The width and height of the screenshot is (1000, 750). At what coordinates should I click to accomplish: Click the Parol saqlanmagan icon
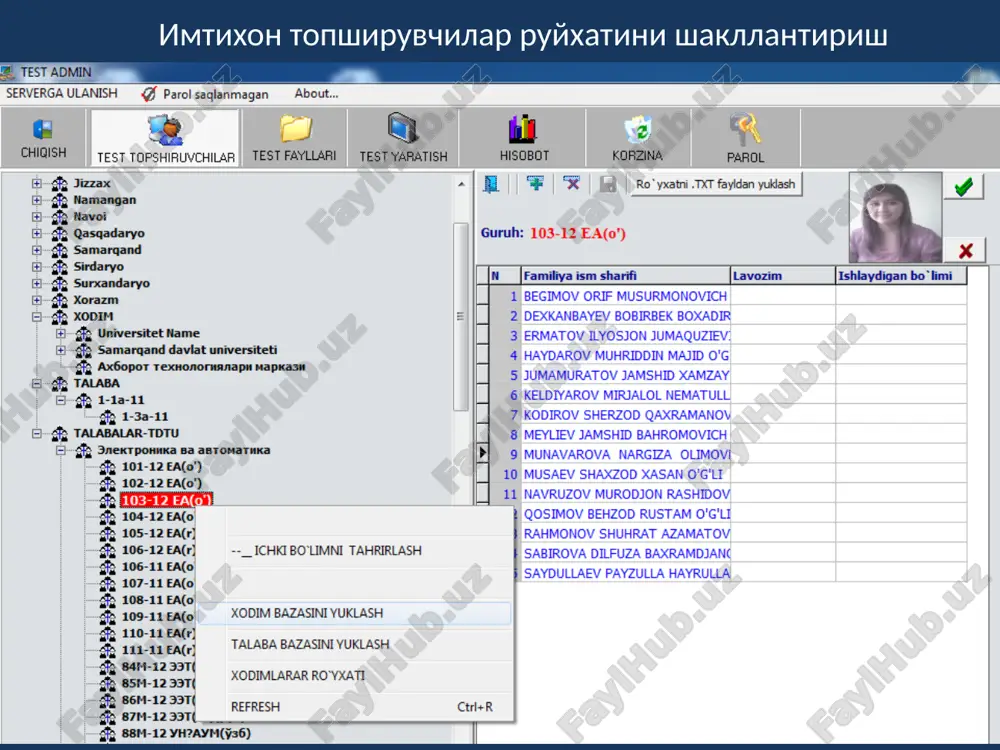coord(149,94)
